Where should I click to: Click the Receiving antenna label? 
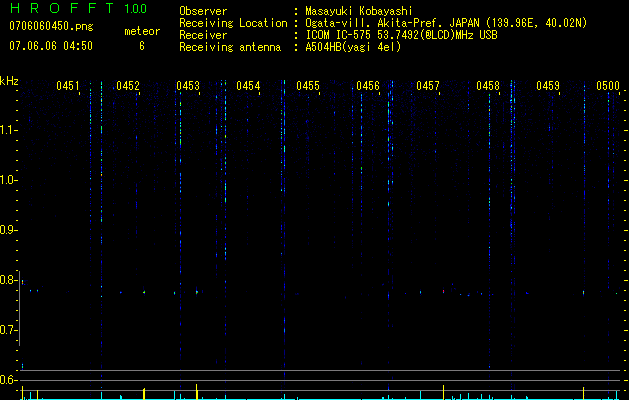[x=230, y=47]
